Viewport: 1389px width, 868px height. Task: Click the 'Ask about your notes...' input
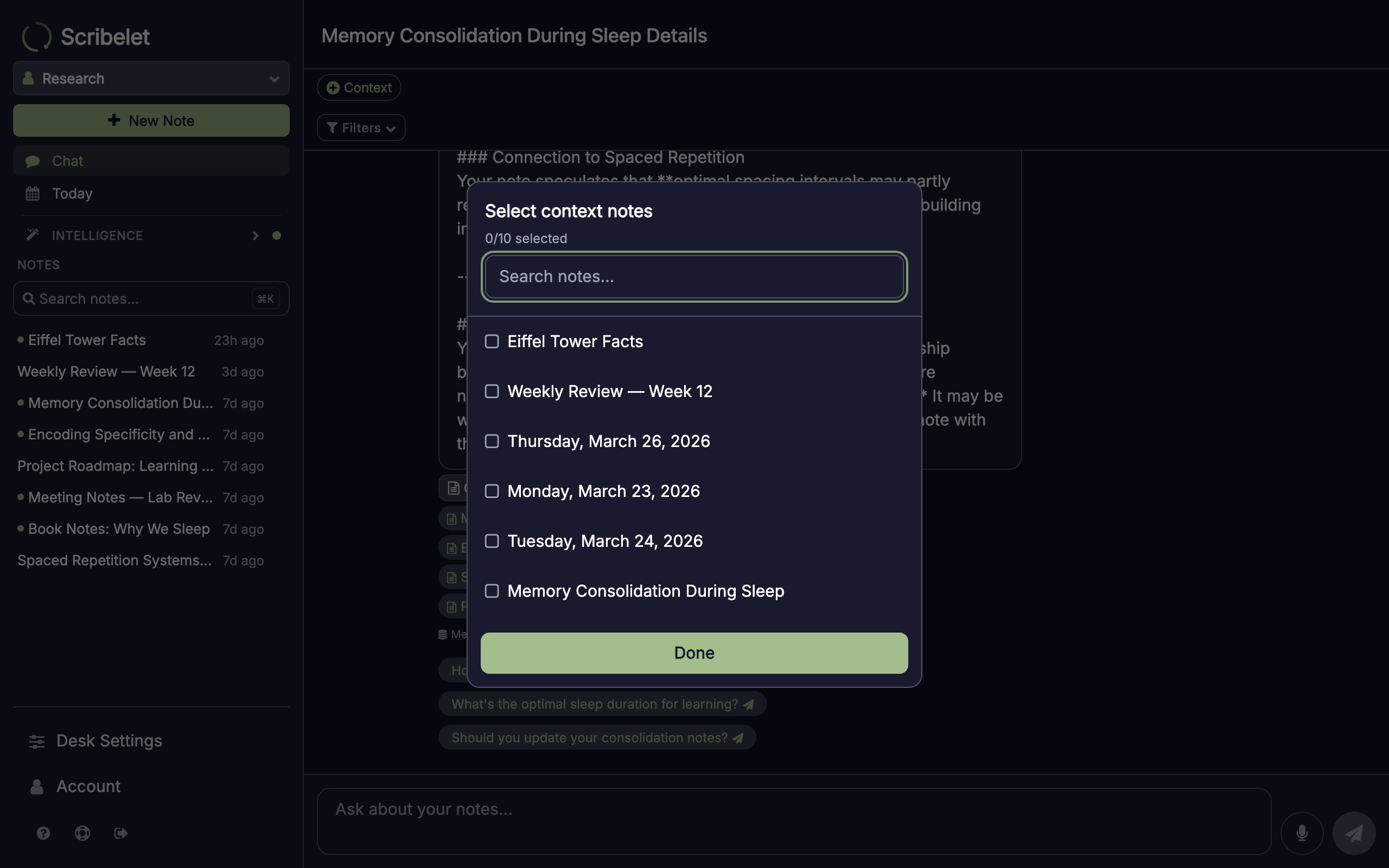pos(794,821)
